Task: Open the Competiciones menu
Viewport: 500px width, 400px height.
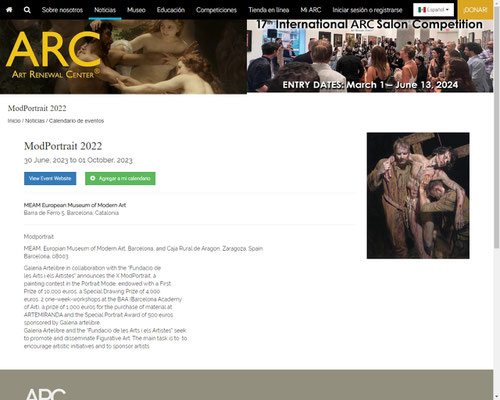Action: pos(216,10)
